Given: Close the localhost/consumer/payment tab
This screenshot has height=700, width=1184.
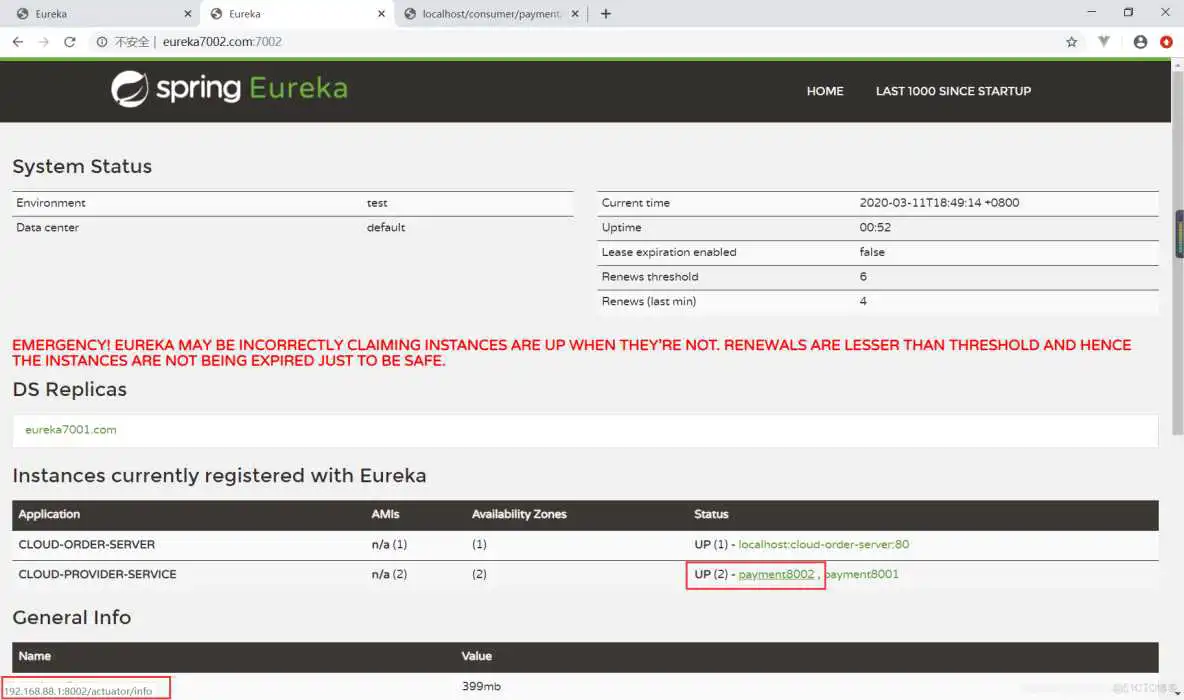Looking at the screenshot, I should (x=575, y=14).
